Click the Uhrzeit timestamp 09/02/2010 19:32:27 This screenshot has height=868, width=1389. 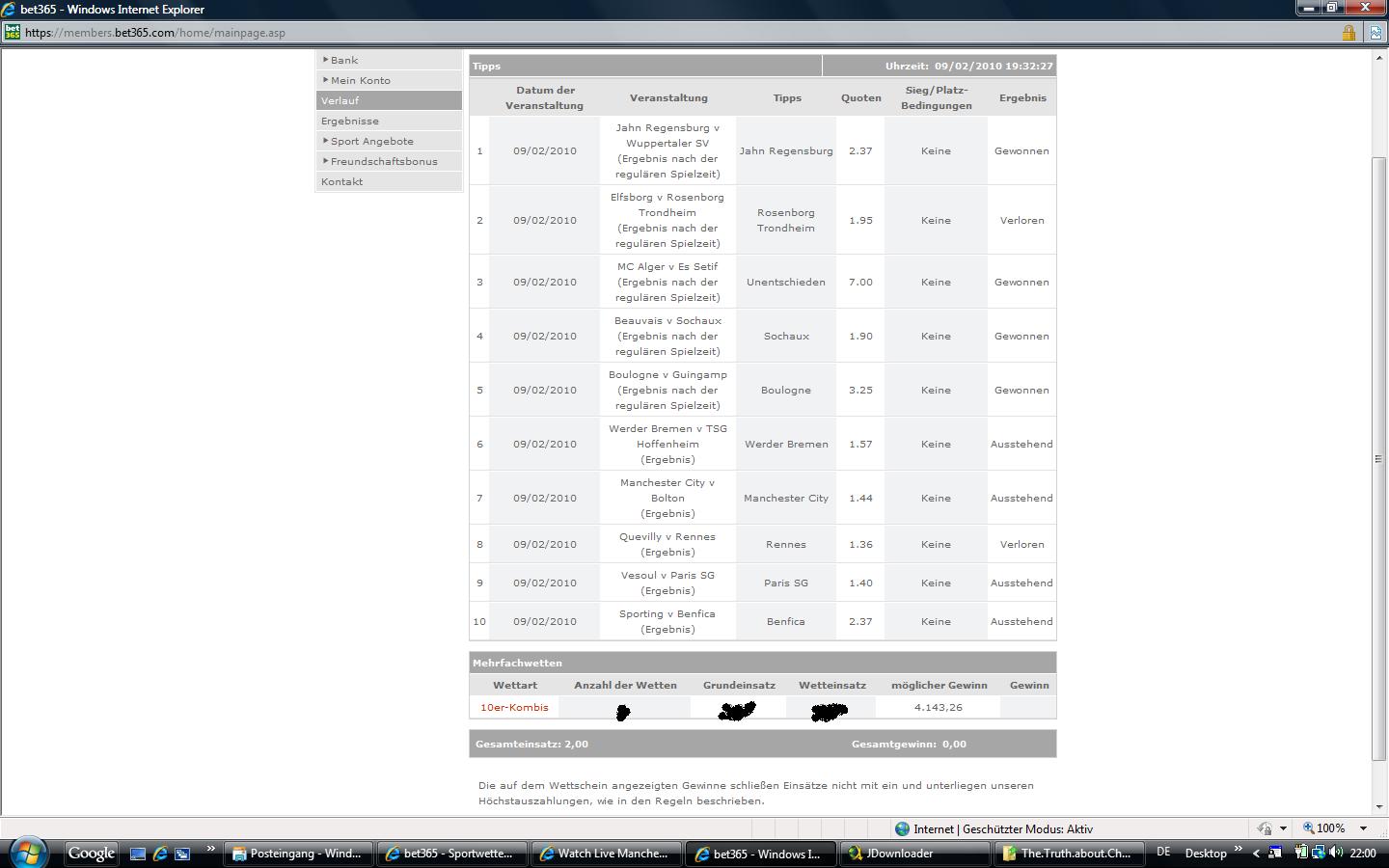tap(968, 66)
